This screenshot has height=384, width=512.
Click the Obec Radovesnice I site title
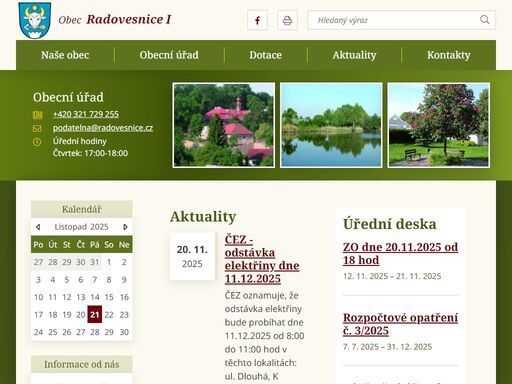pos(115,20)
